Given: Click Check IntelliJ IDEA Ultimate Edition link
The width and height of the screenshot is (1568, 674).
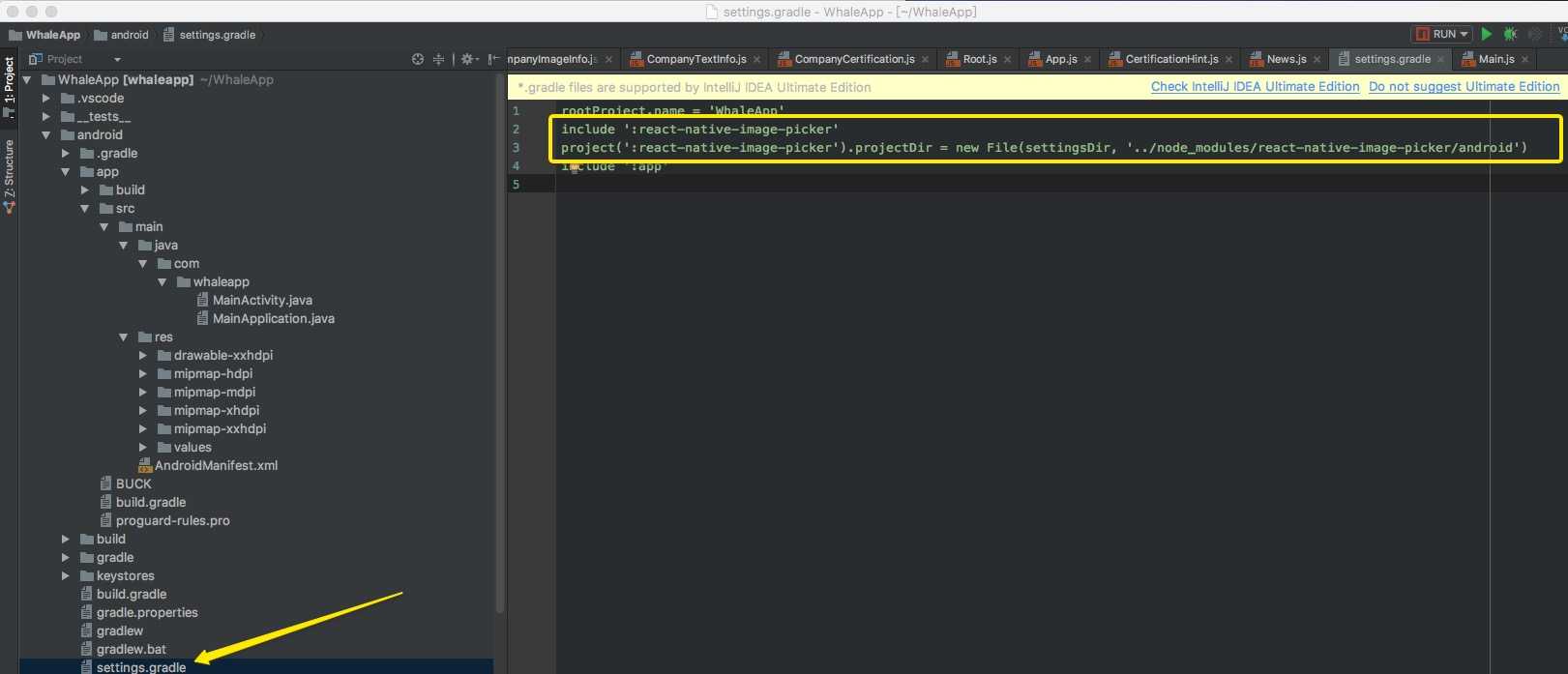Looking at the screenshot, I should 1255,86.
